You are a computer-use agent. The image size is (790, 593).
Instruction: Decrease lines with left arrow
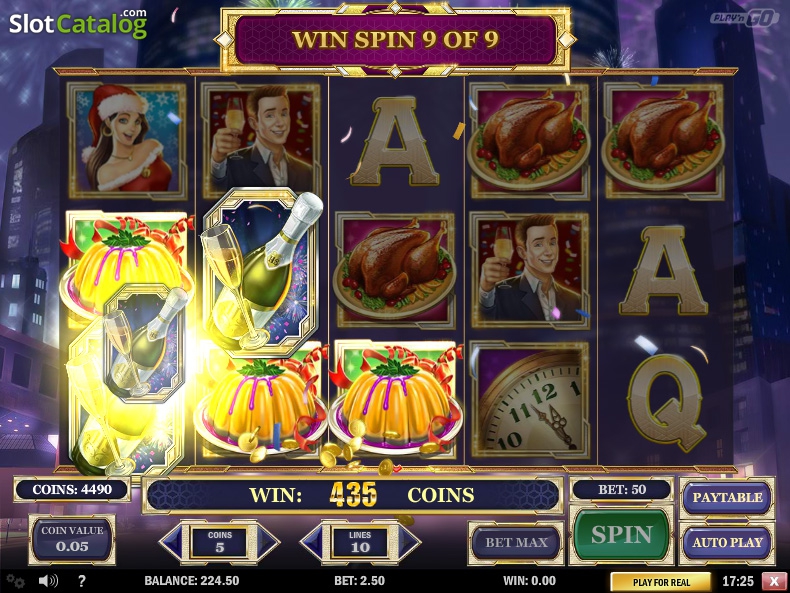313,542
